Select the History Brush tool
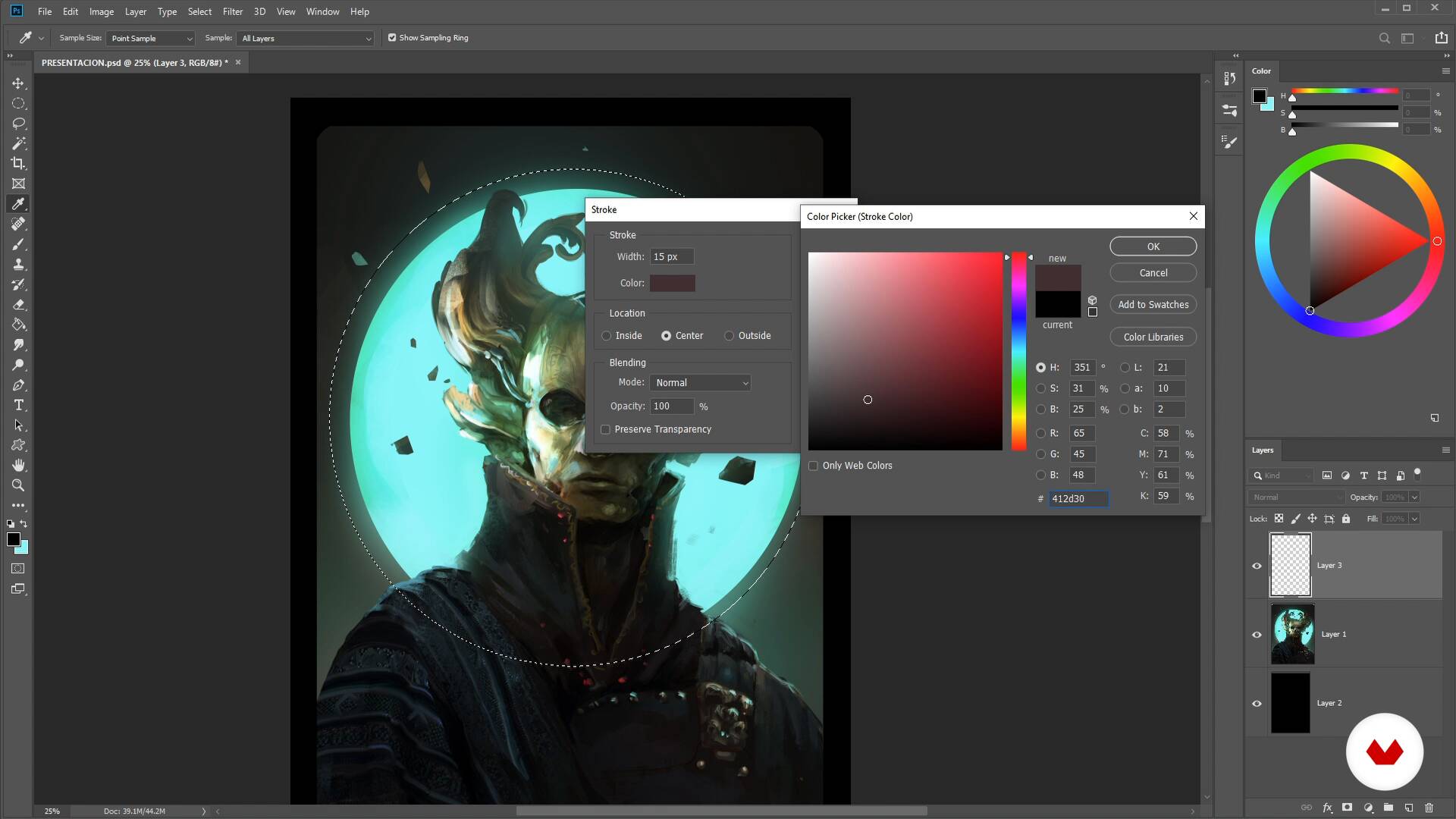 [18, 284]
